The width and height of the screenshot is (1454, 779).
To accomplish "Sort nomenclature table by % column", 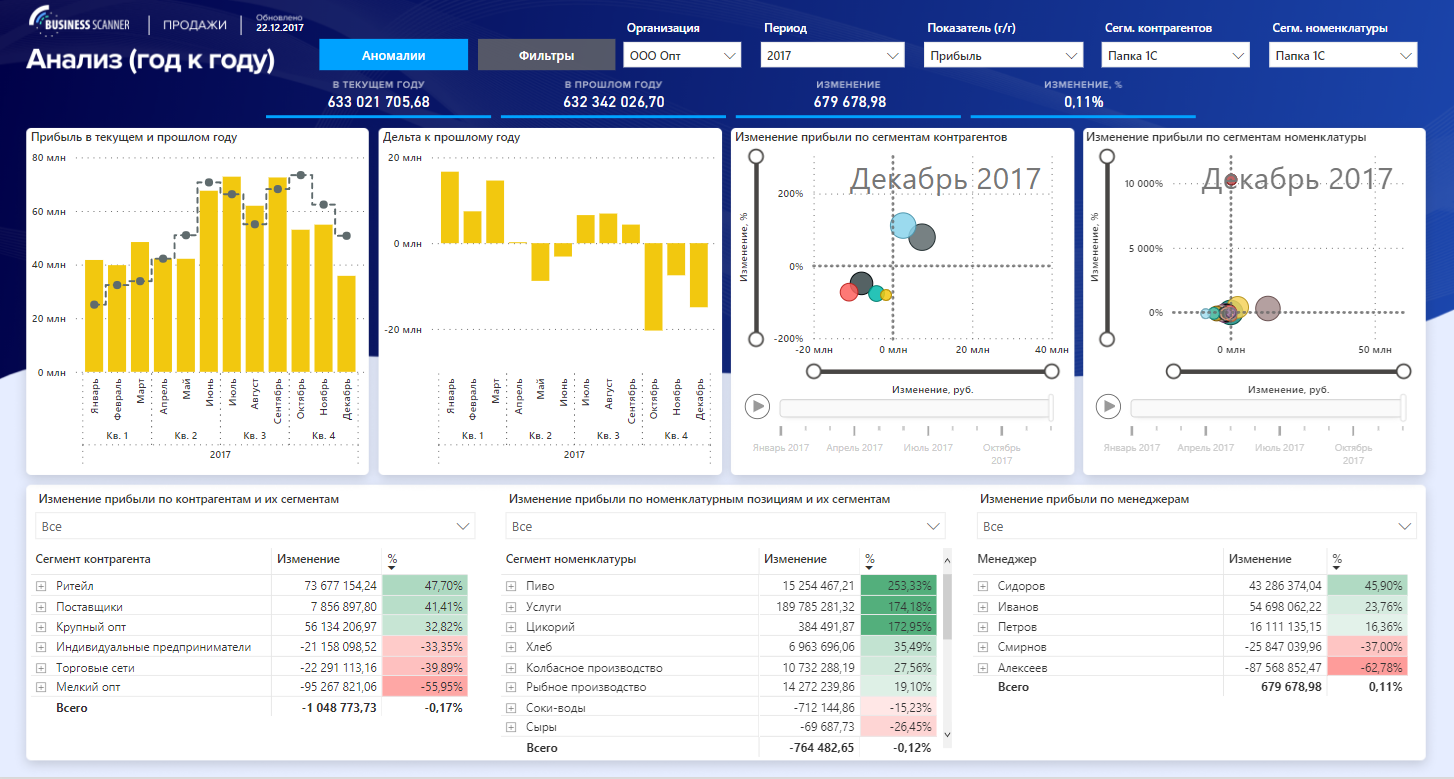I will [870, 560].
